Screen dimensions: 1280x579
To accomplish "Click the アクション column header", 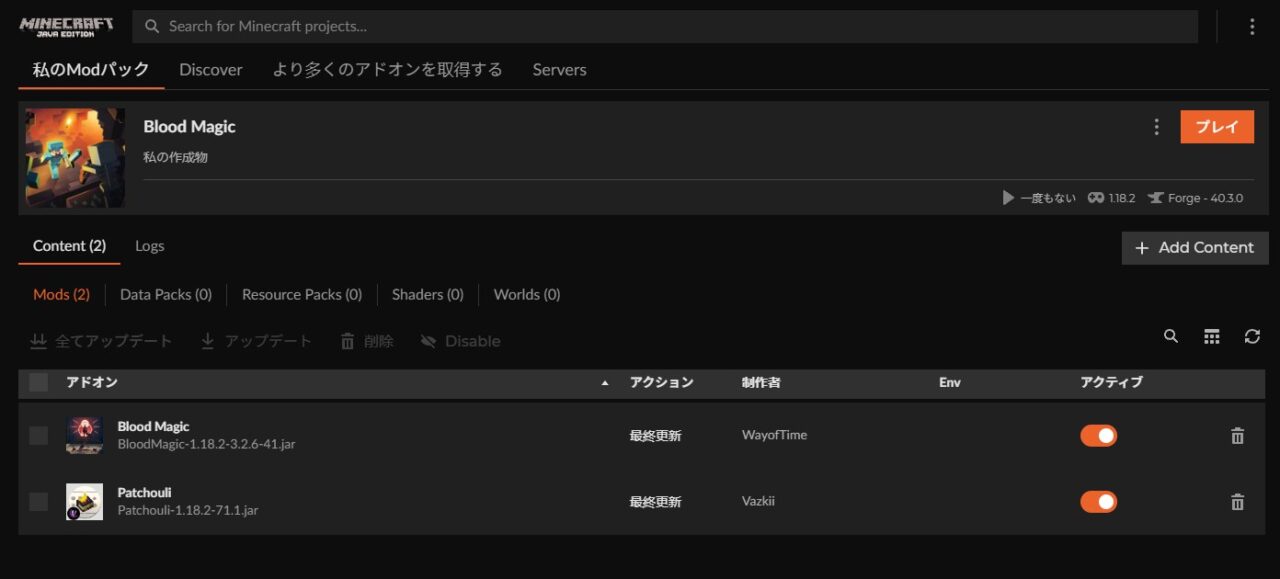I will tap(661, 382).
